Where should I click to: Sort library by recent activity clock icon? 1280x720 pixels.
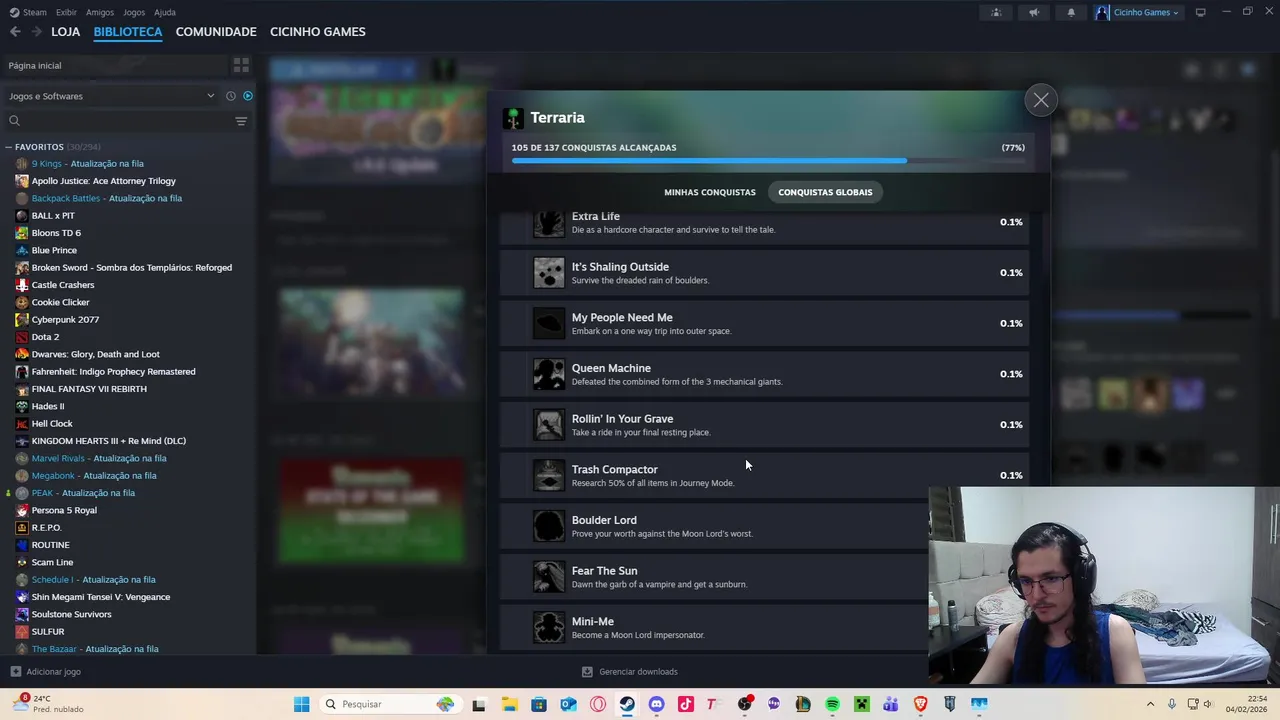click(x=230, y=96)
